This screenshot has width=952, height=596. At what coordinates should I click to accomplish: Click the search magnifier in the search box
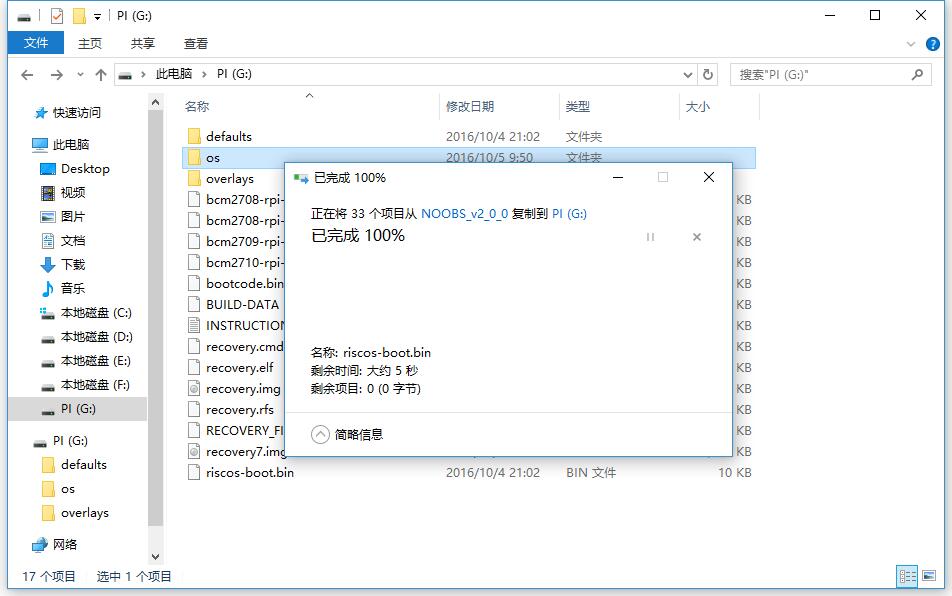pyautogui.click(x=917, y=73)
